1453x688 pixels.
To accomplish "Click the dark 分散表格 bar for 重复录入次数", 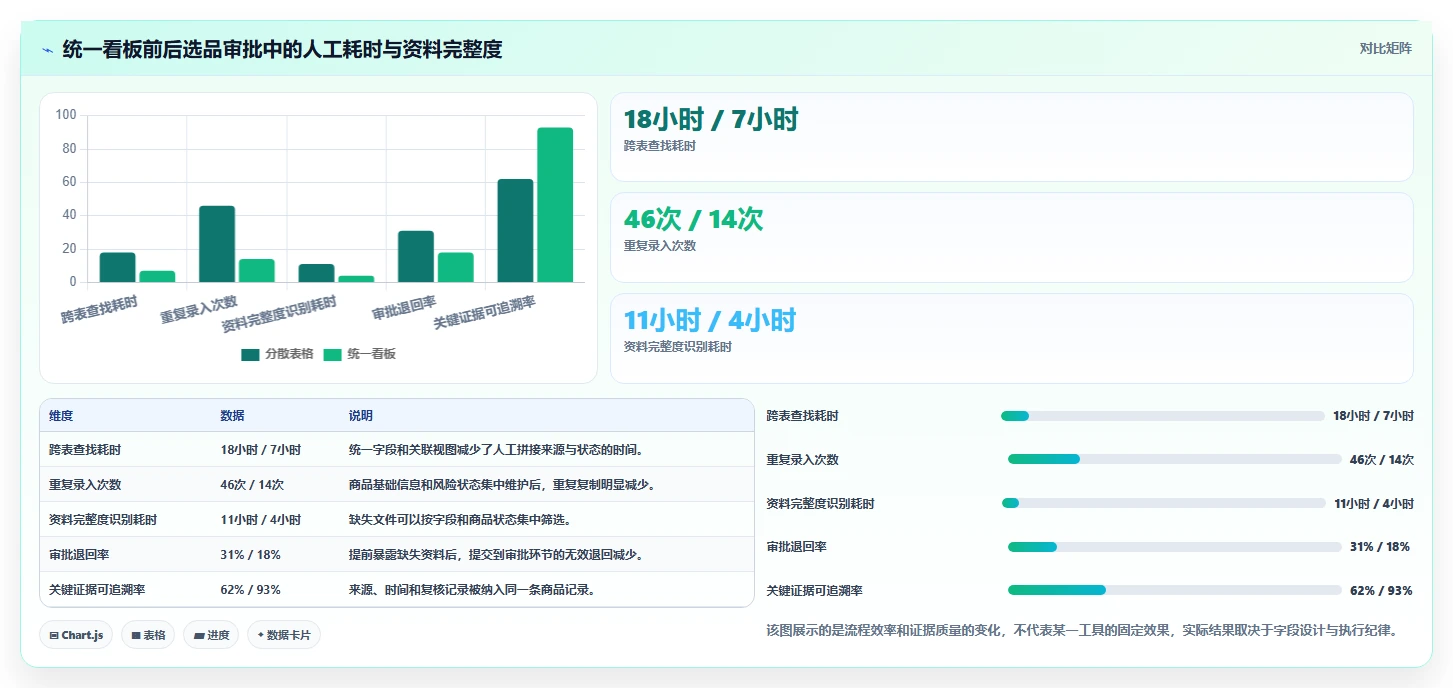I will coord(217,244).
